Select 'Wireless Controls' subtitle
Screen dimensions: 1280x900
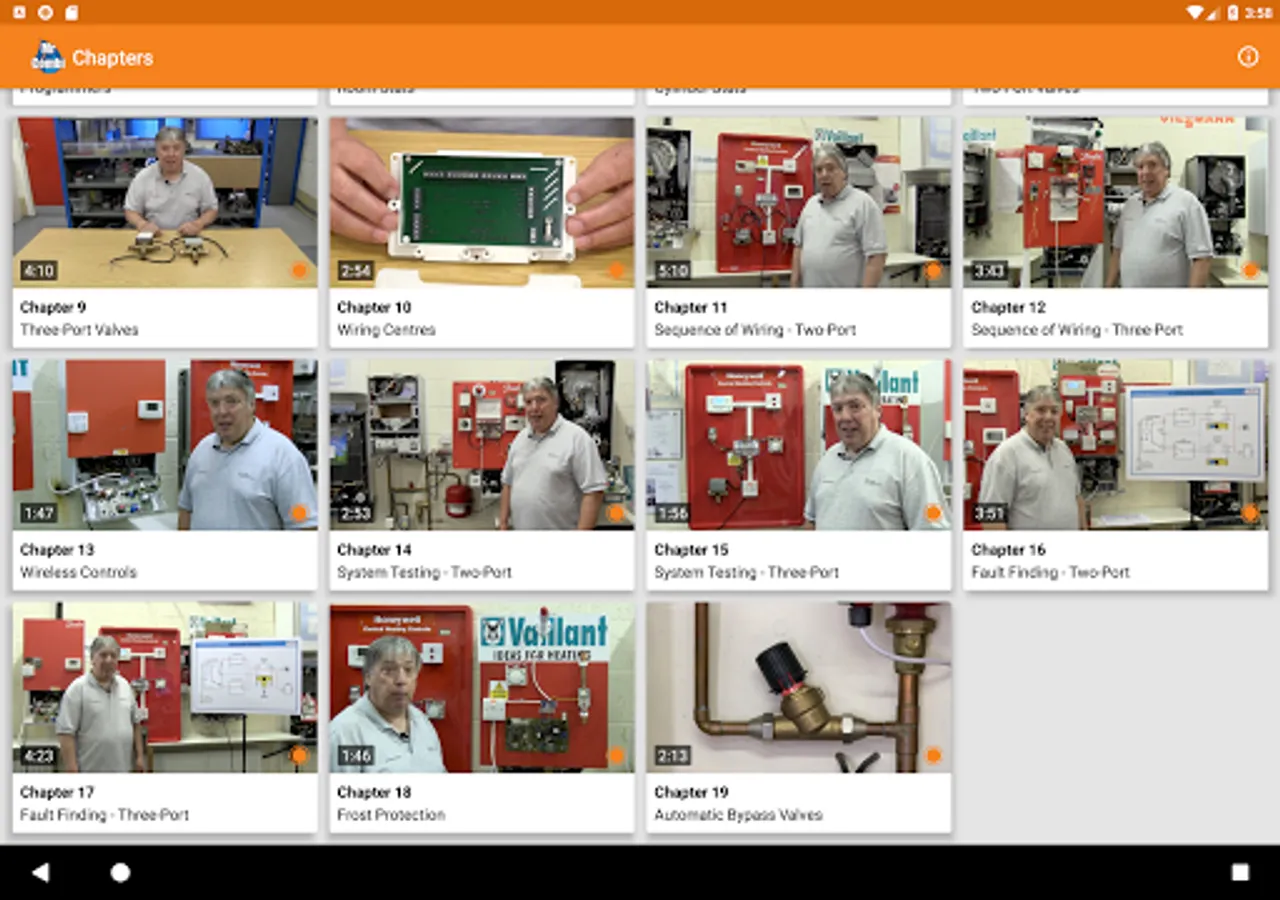pos(78,573)
